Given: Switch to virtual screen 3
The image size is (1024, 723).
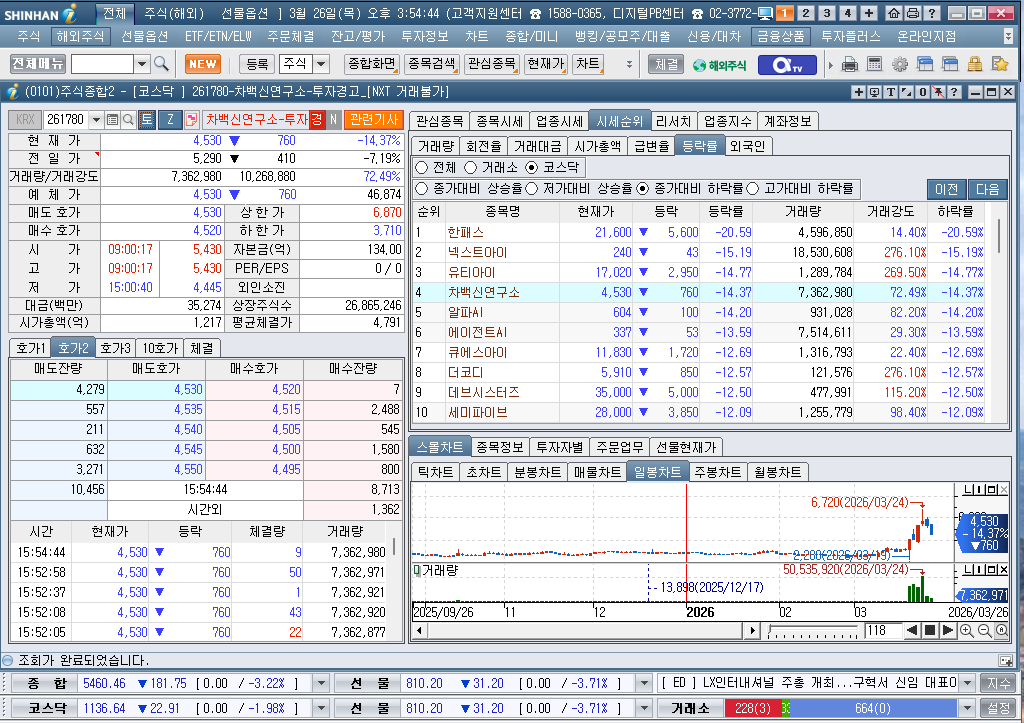Looking at the screenshot, I should [827, 13].
